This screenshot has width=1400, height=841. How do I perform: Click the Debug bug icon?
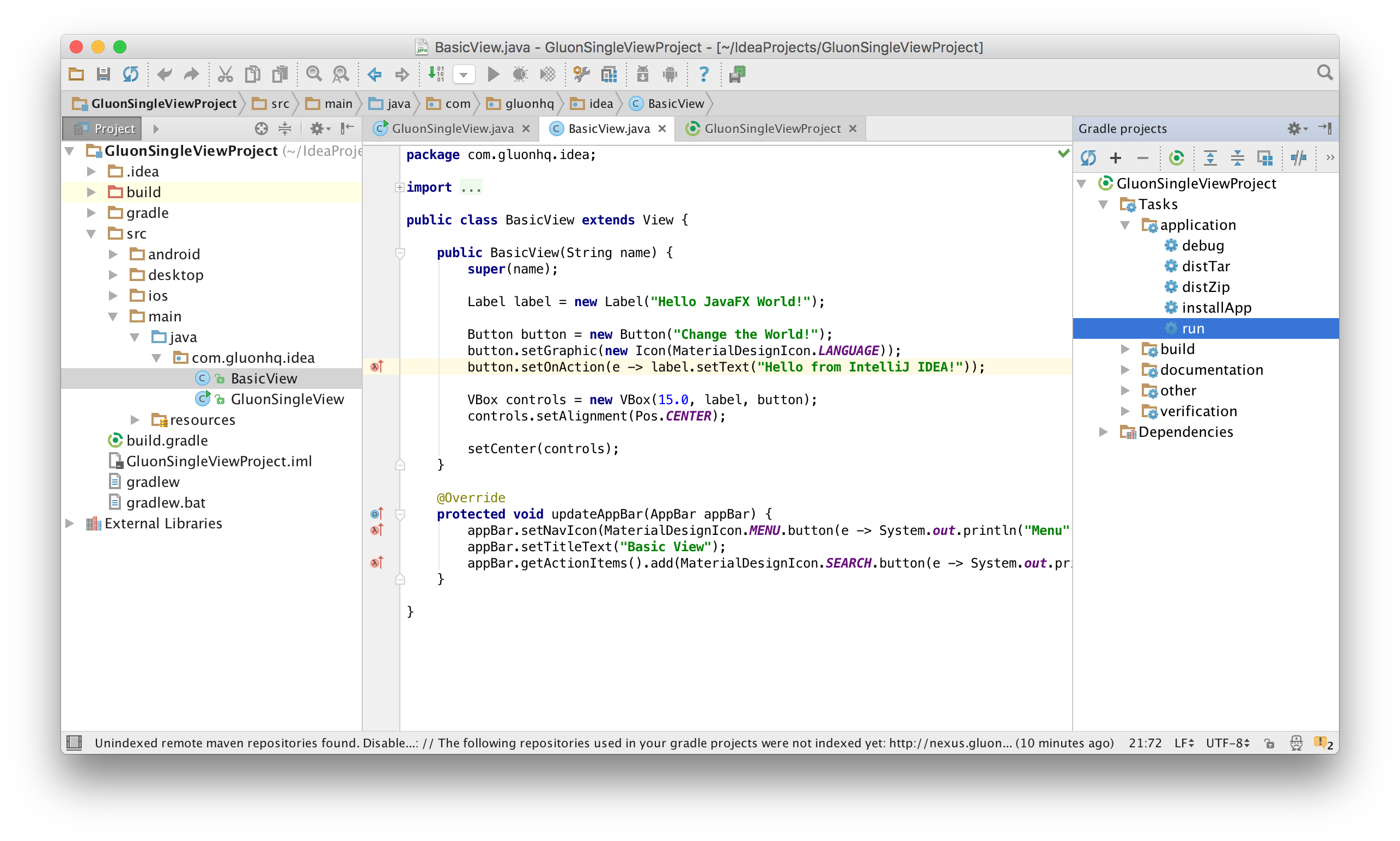click(520, 74)
